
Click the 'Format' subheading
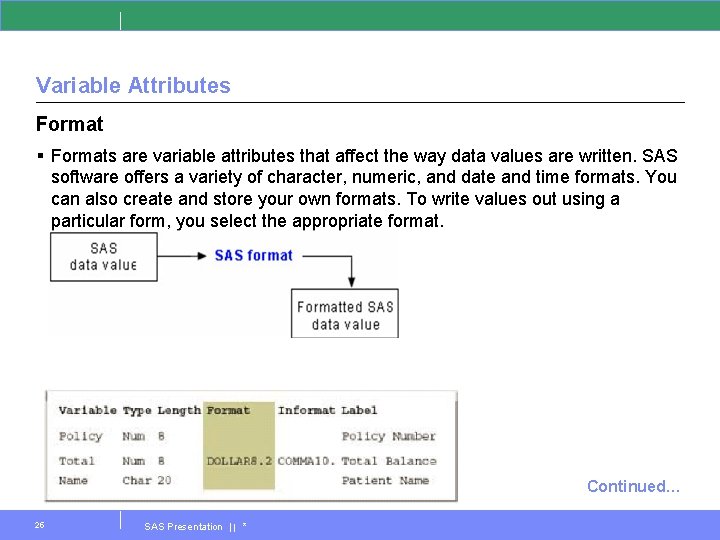point(69,124)
